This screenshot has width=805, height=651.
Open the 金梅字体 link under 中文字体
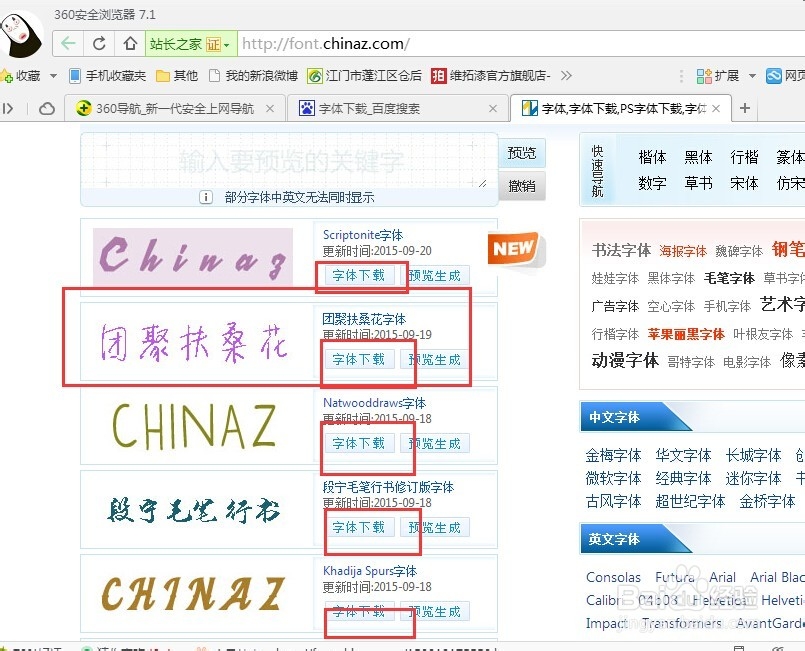[614, 455]
